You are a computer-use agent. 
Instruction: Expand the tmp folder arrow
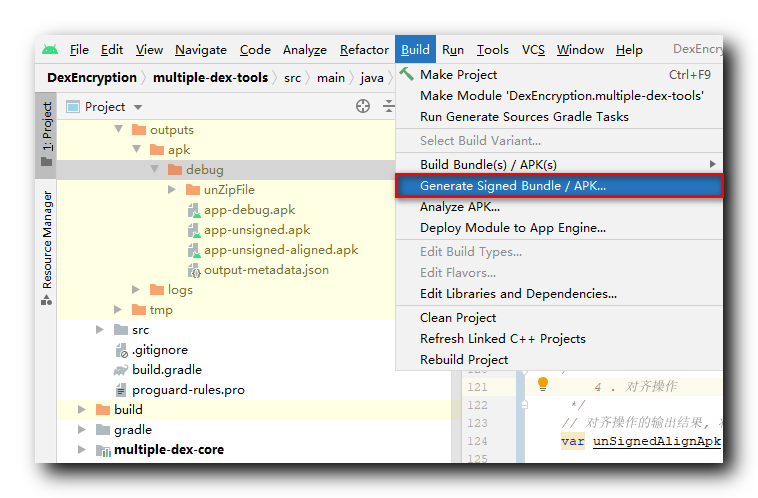pyautogui.click(x=118, y=309)
